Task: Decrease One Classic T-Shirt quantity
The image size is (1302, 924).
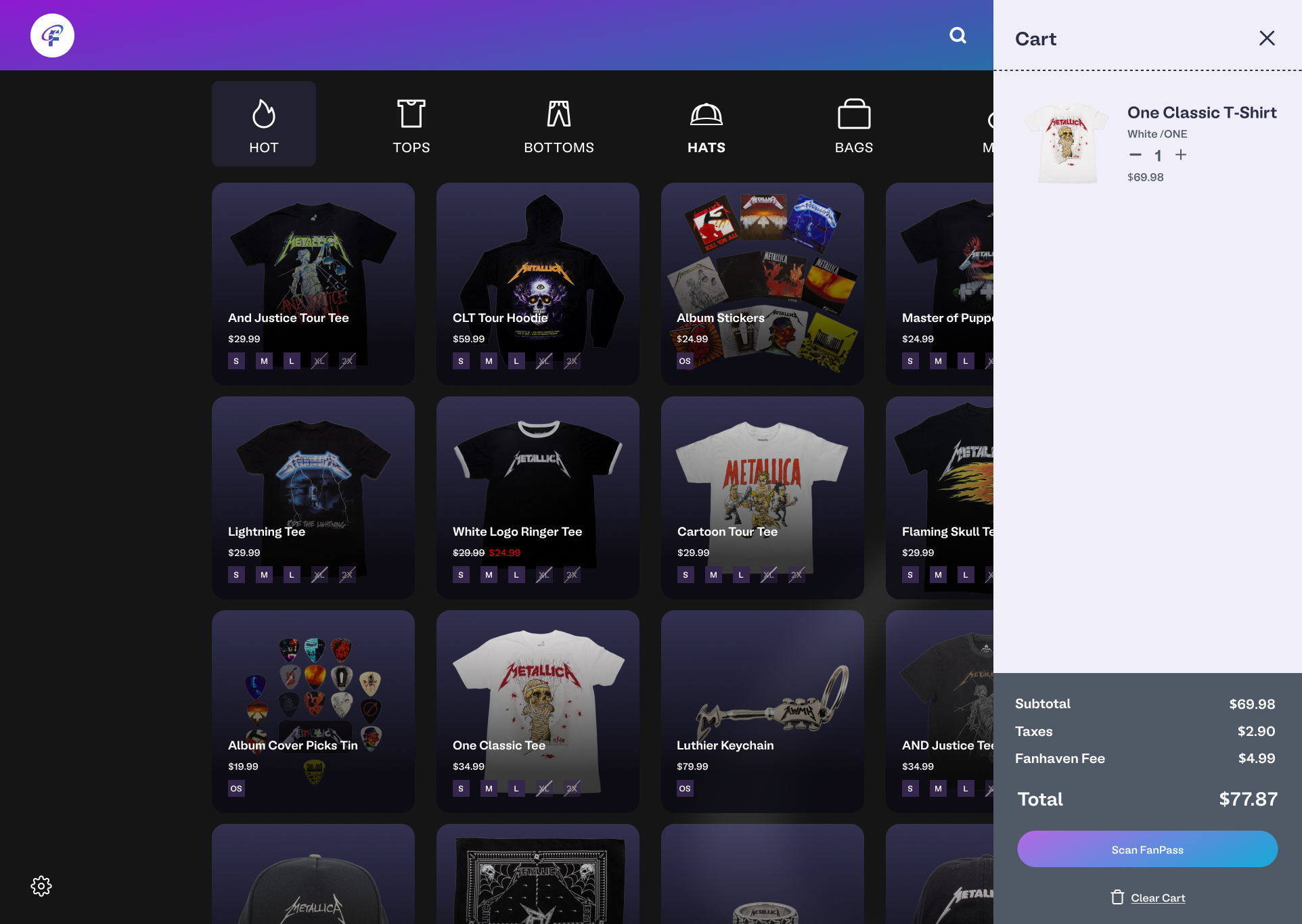Action: [1136, 155]
